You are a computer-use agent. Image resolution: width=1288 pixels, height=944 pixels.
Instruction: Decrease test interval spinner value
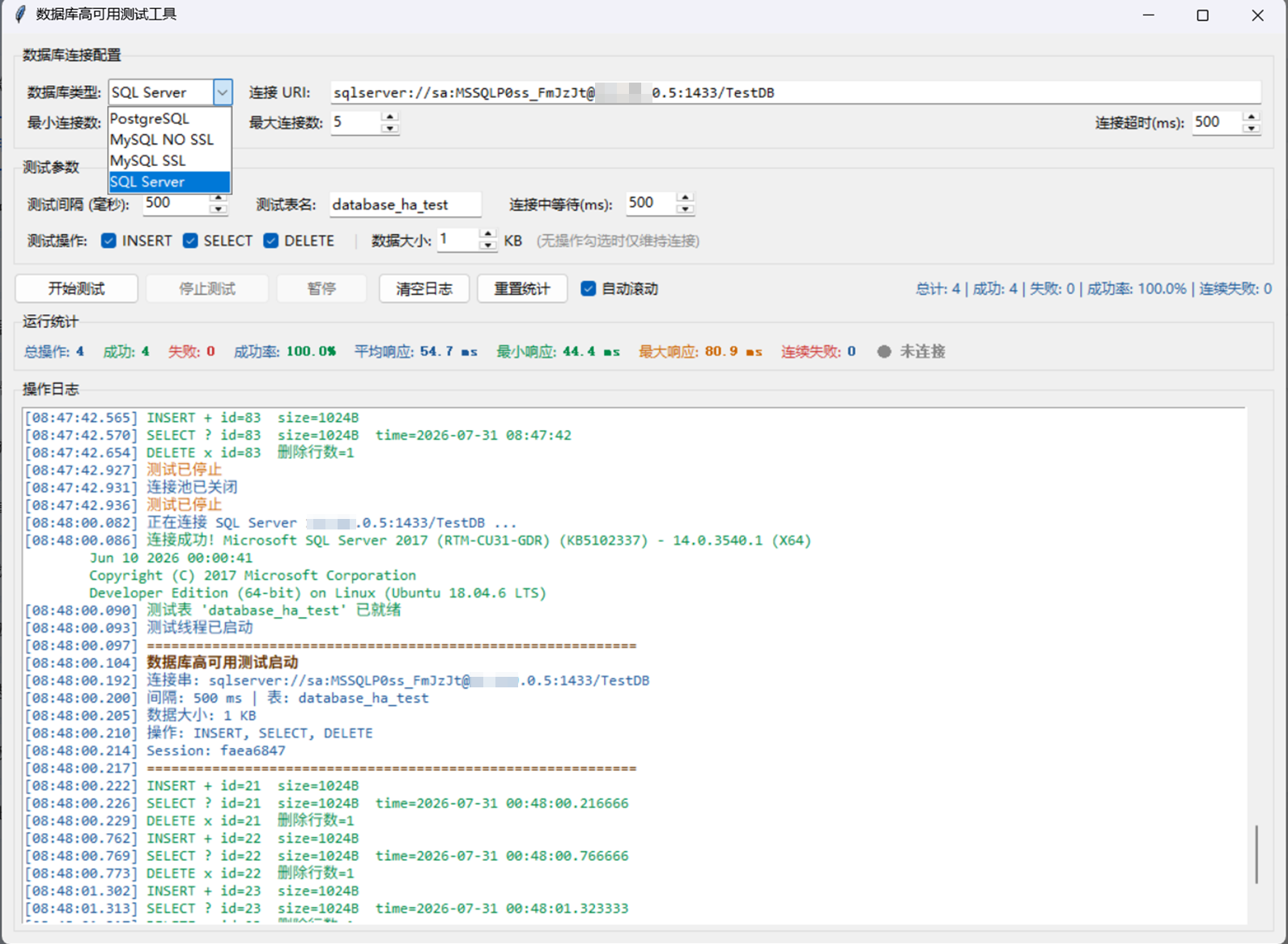coord(219,209)
